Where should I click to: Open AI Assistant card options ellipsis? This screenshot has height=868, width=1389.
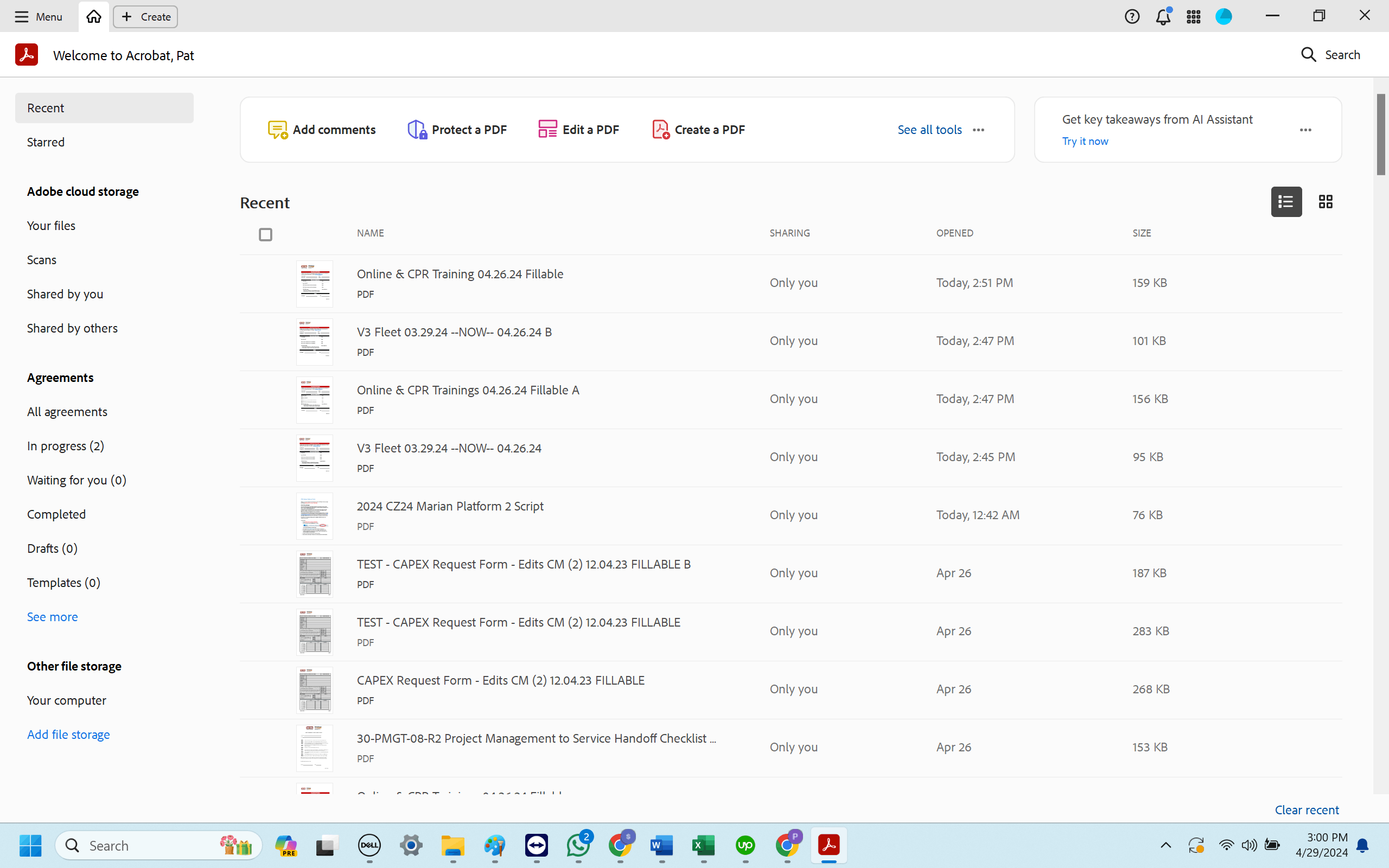coord(1306,130)
